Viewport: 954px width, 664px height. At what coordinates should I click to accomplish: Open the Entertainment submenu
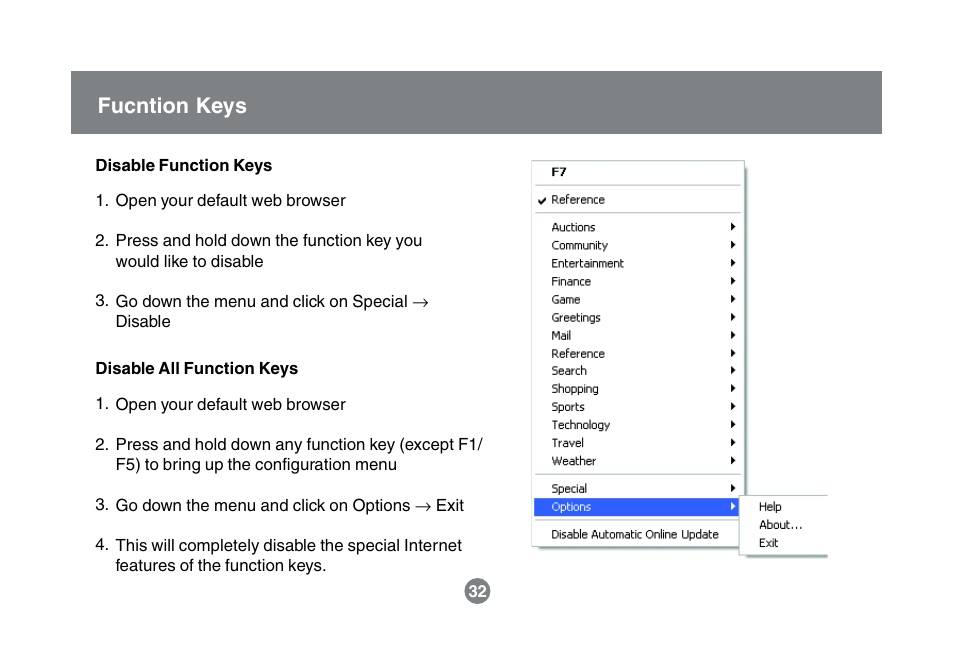(638, 264)
